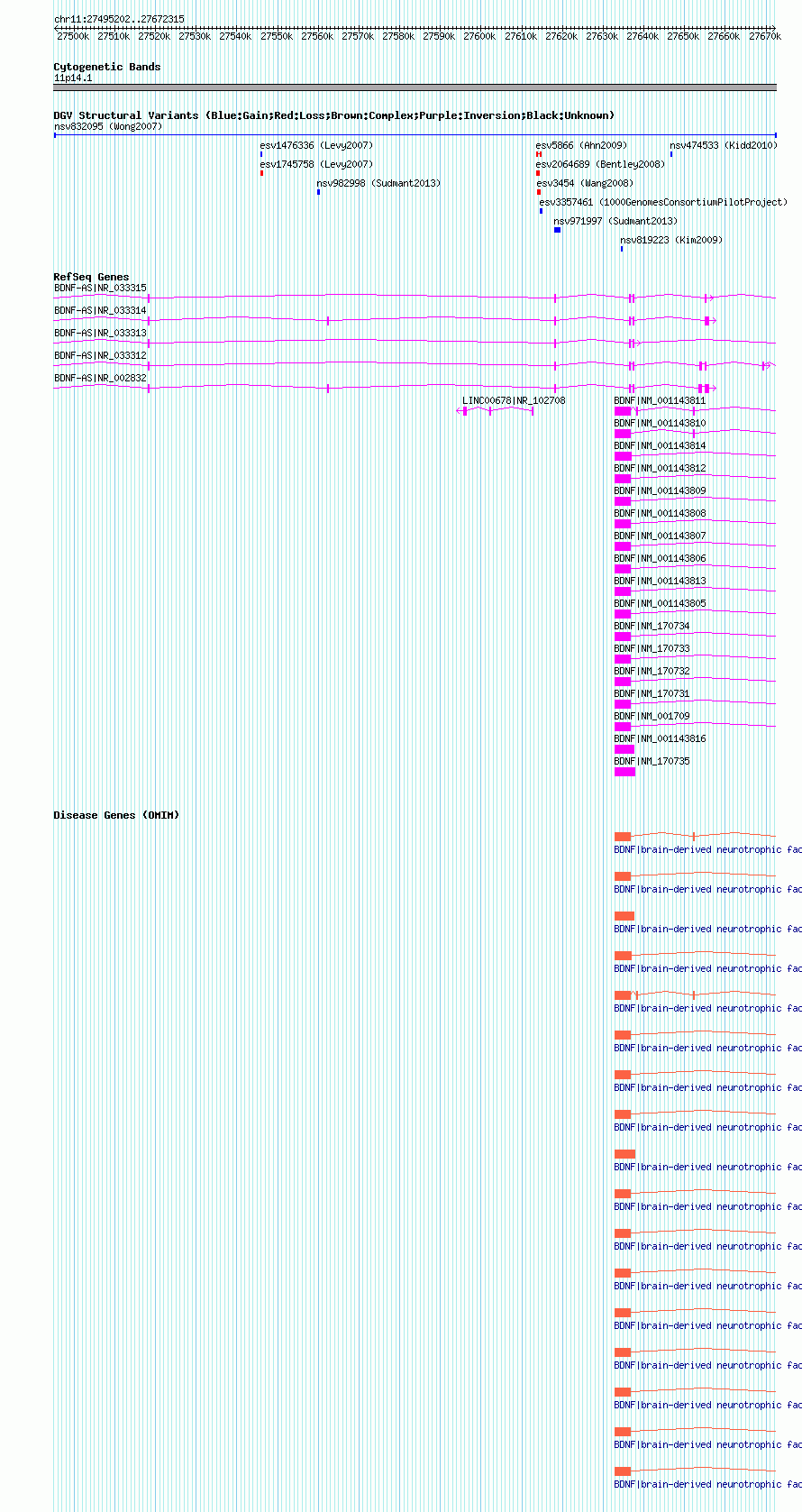Click red loss marker under esv1745758
Image resolution: width=802 pixels, height=1512 pixels.
click(x=261, y=173)
